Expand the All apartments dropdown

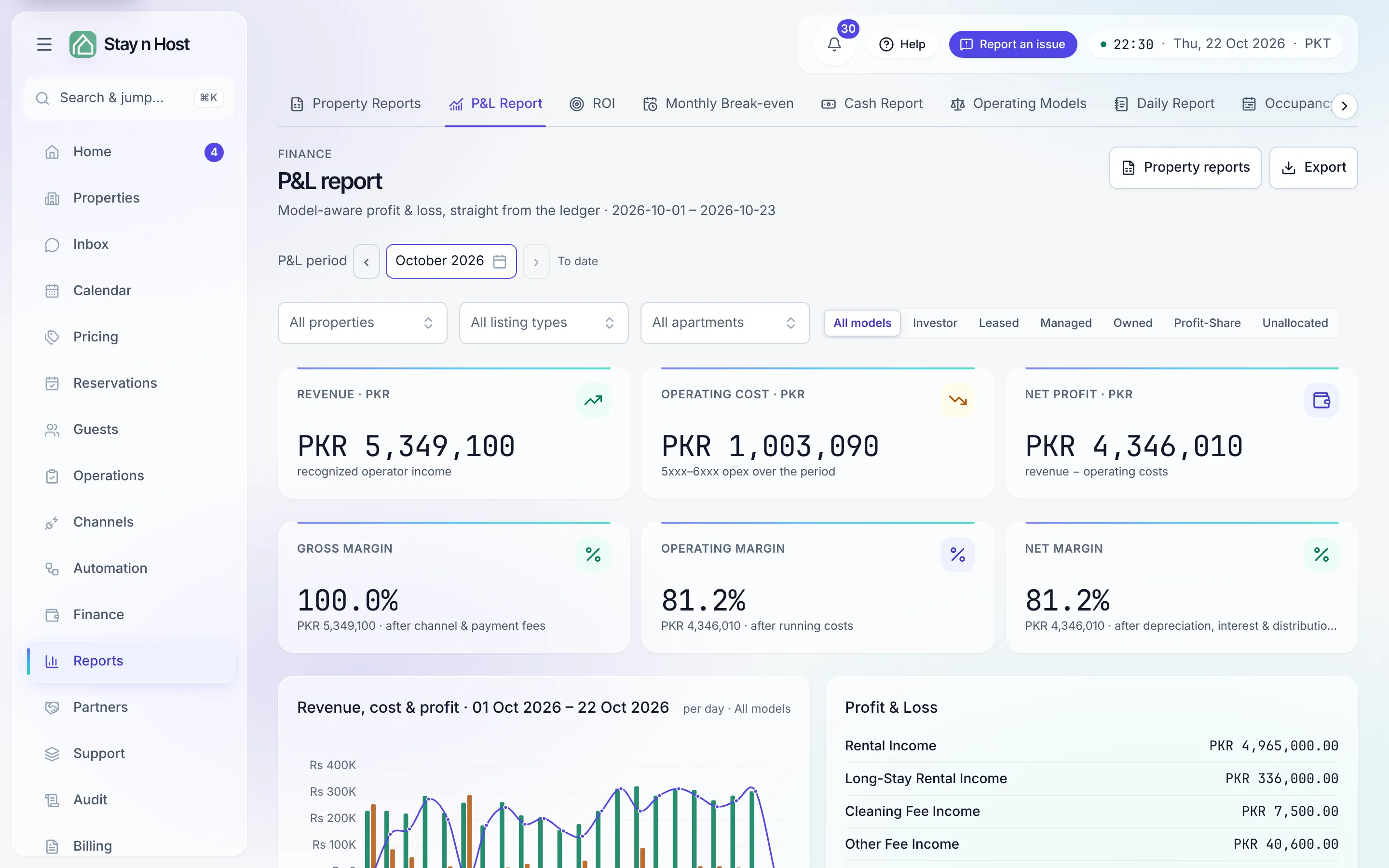[725, 323]
